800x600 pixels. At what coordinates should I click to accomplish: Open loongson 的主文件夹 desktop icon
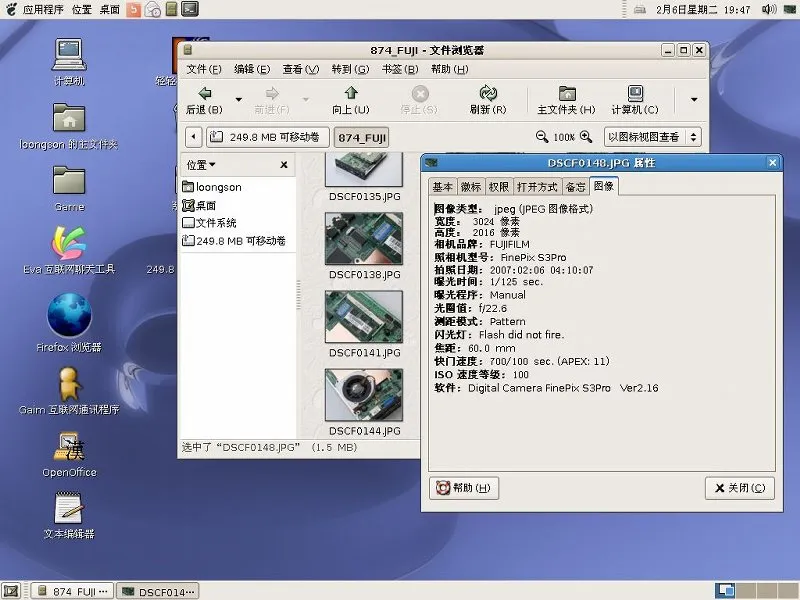69,126
